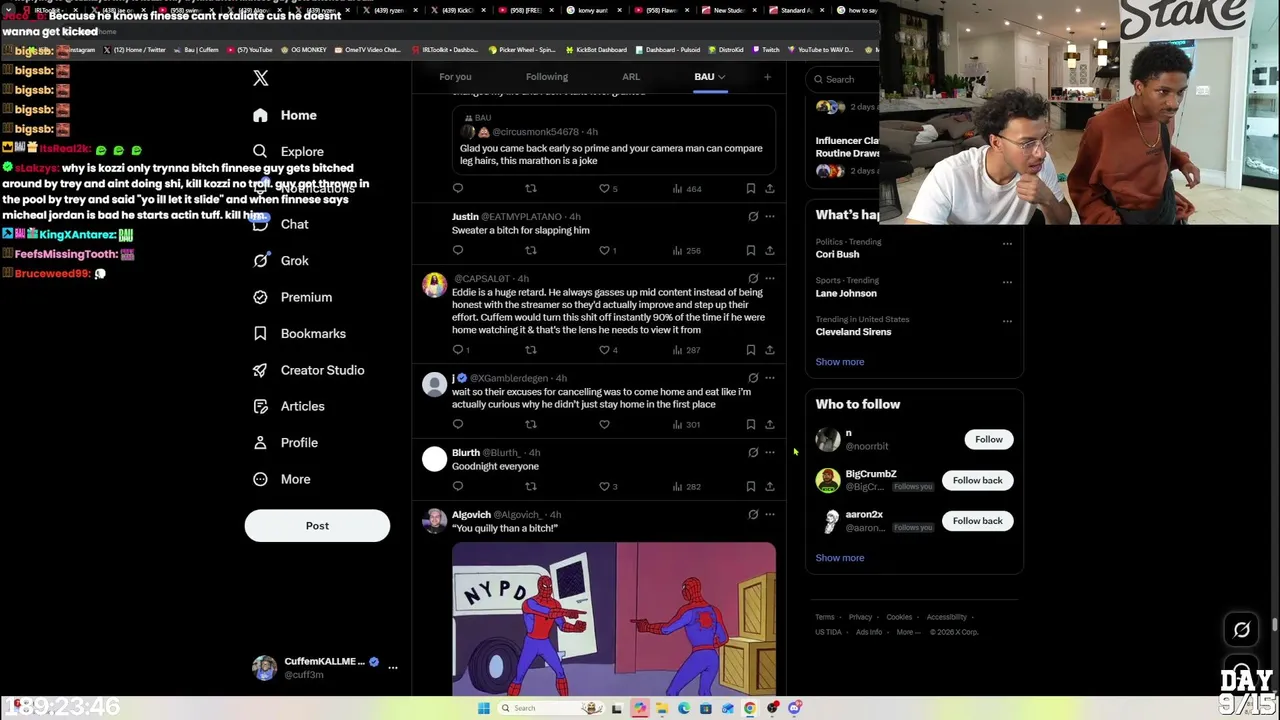The width and height of the screenshot is (1280, 720).
Task: Expand the More menu in the sidebar
Action: coord(283,479)
